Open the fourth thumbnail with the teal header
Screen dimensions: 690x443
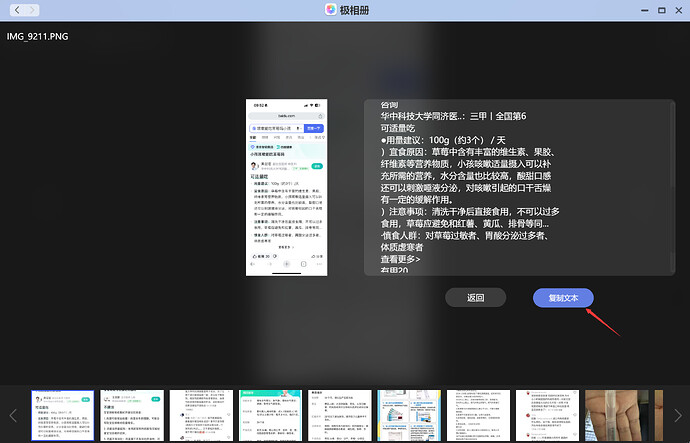269,415
